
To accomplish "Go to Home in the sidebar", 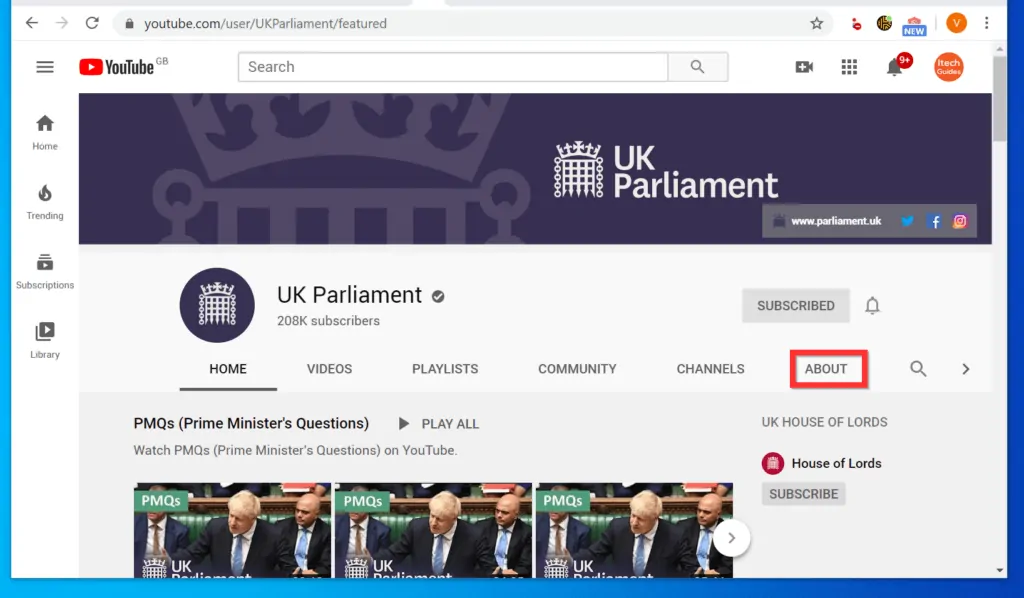I will (x=45, y=133).
